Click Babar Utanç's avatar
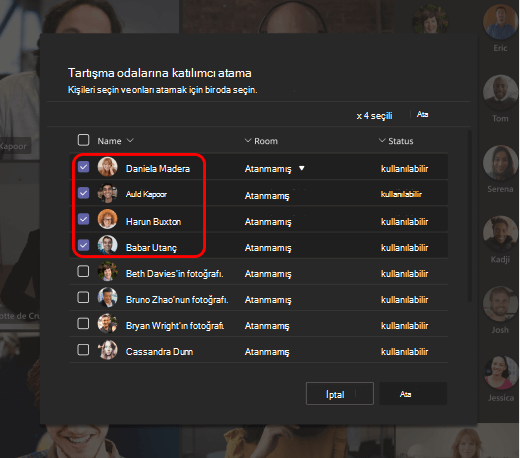The width and height of the screenshot is (520, 458). (107, 245)
